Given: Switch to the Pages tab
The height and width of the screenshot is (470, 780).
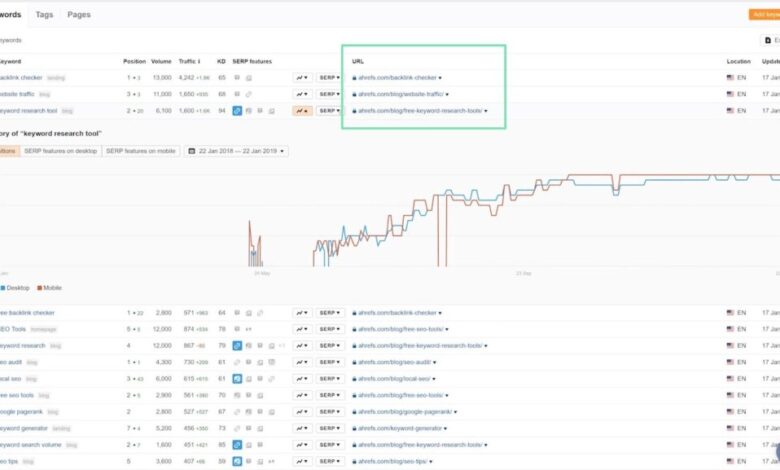Looking at the screenshot, I should tap(79, 15).
